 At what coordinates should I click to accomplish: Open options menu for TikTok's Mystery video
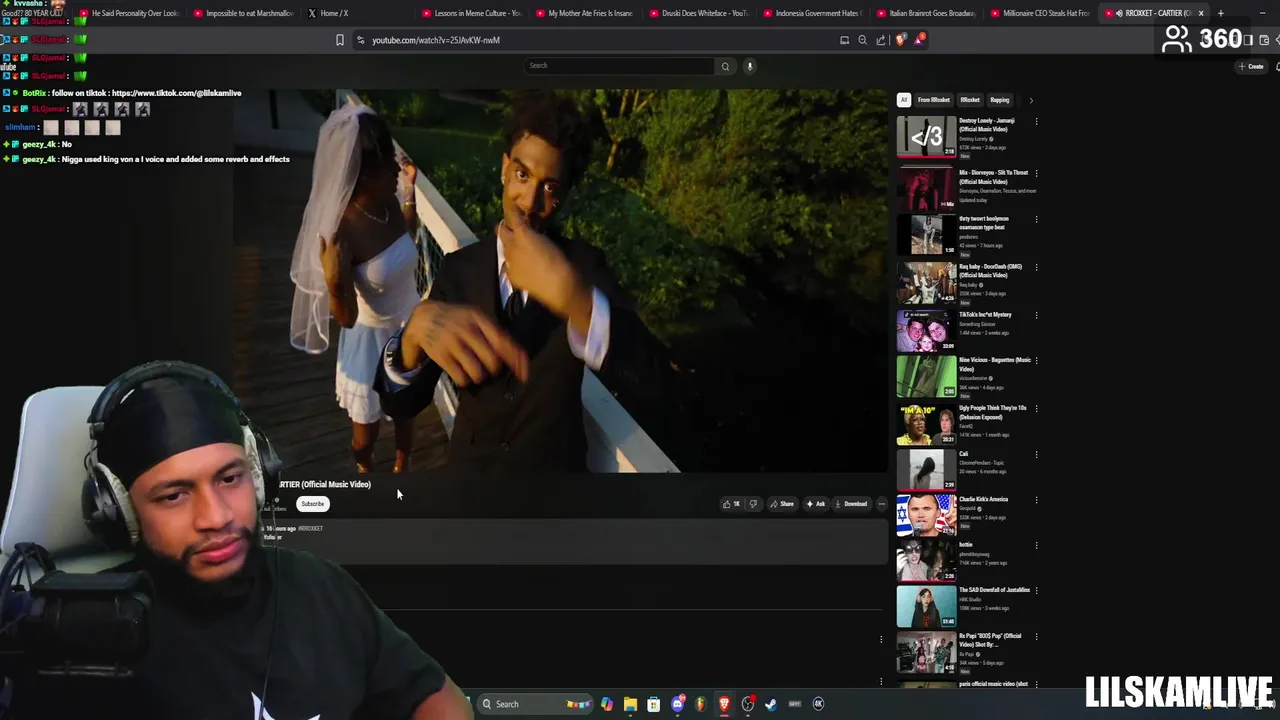1036,315
